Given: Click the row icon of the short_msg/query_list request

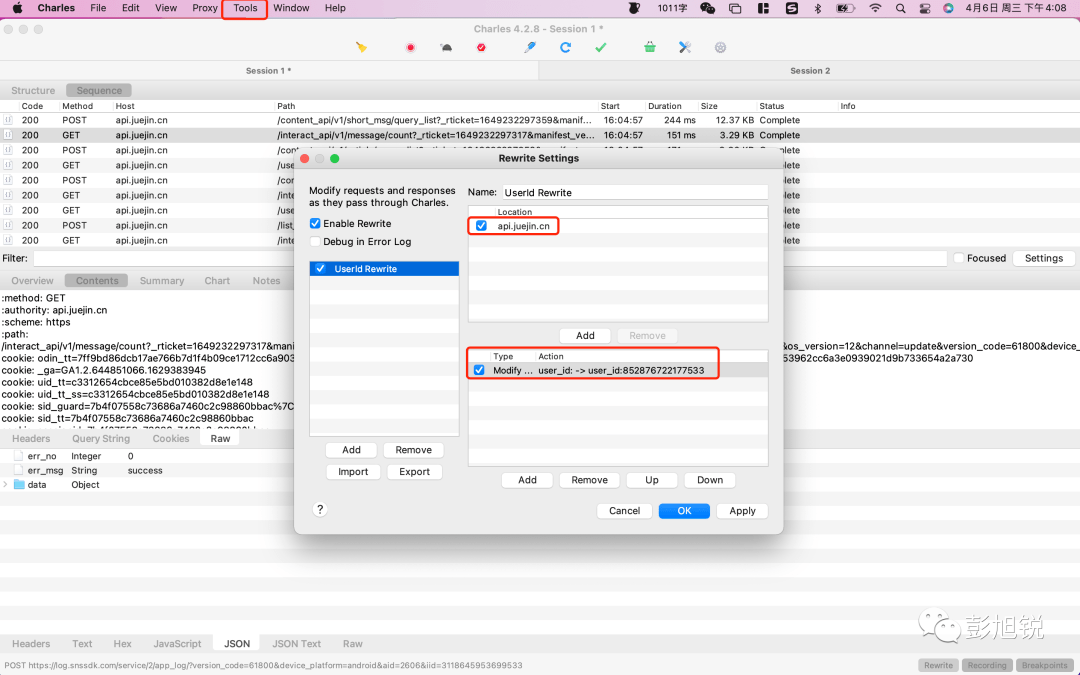Looking at the screenshot, I should [x=8, y=120].
